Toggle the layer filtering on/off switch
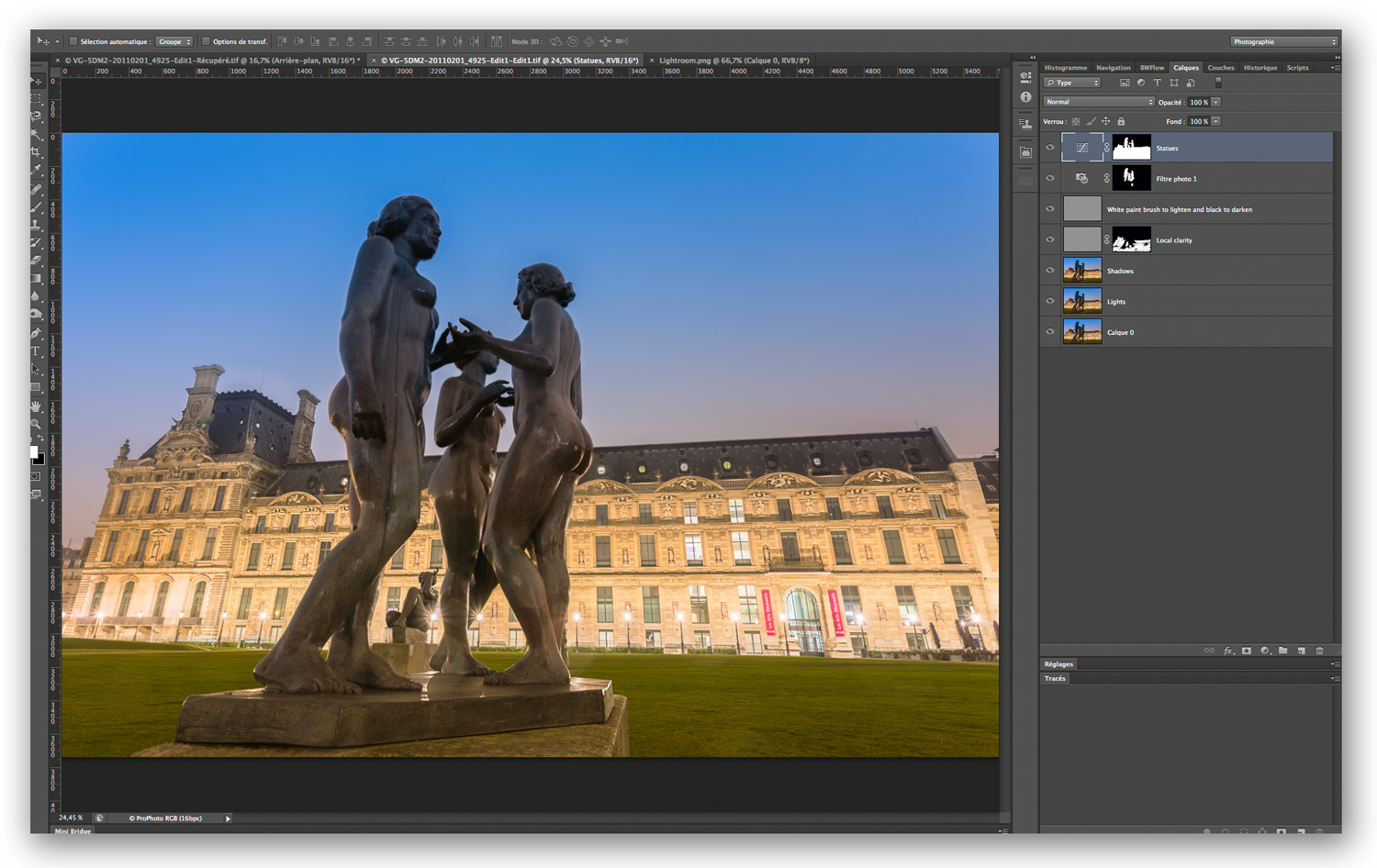 [1218, 83]
